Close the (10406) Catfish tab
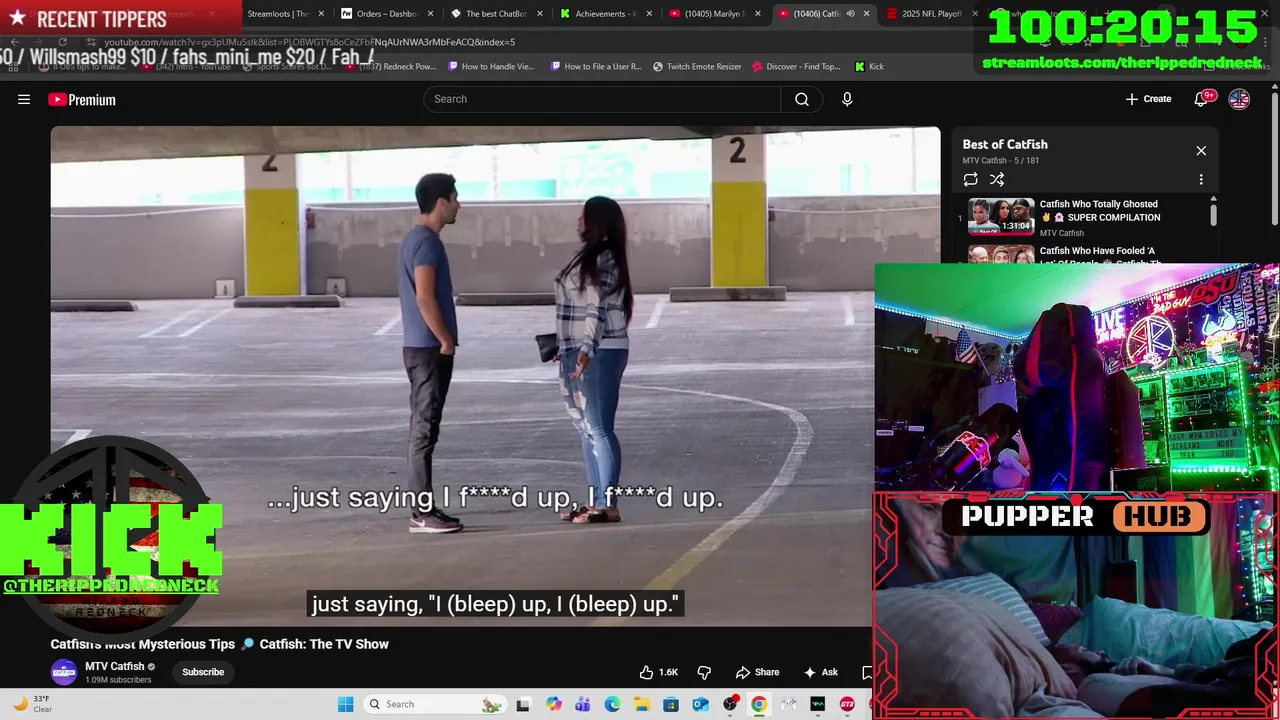This screenshot has width=1280, height=720. pyautogui.click(x=866, y=14)
